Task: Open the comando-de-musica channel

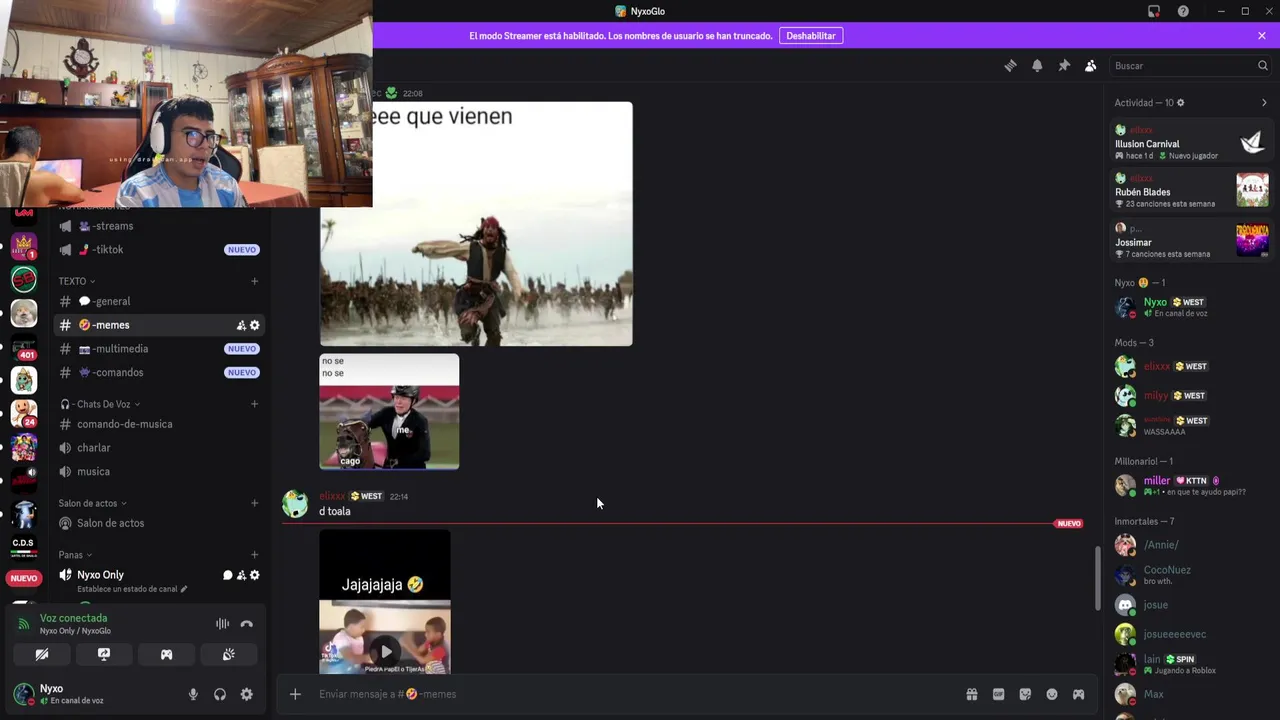Action: click(159, 424)
